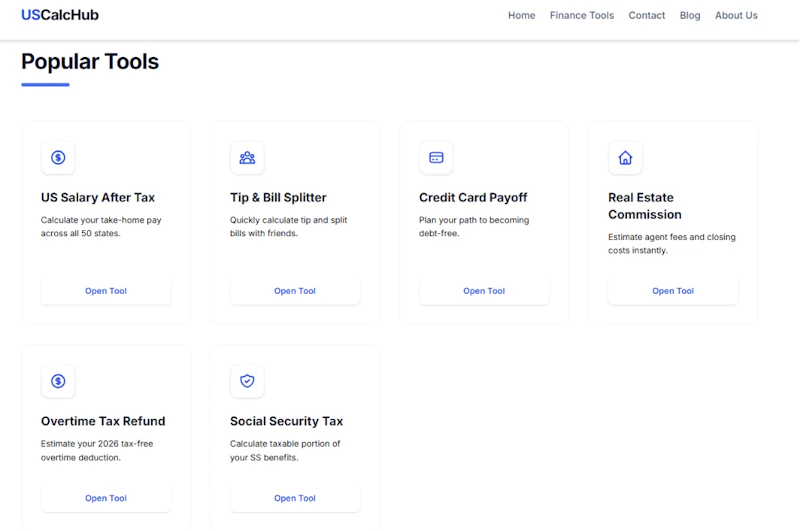800x531 pixels.
Task: Open Tool for Overtime Tax Refund
Action: click(x=106, y=498)
